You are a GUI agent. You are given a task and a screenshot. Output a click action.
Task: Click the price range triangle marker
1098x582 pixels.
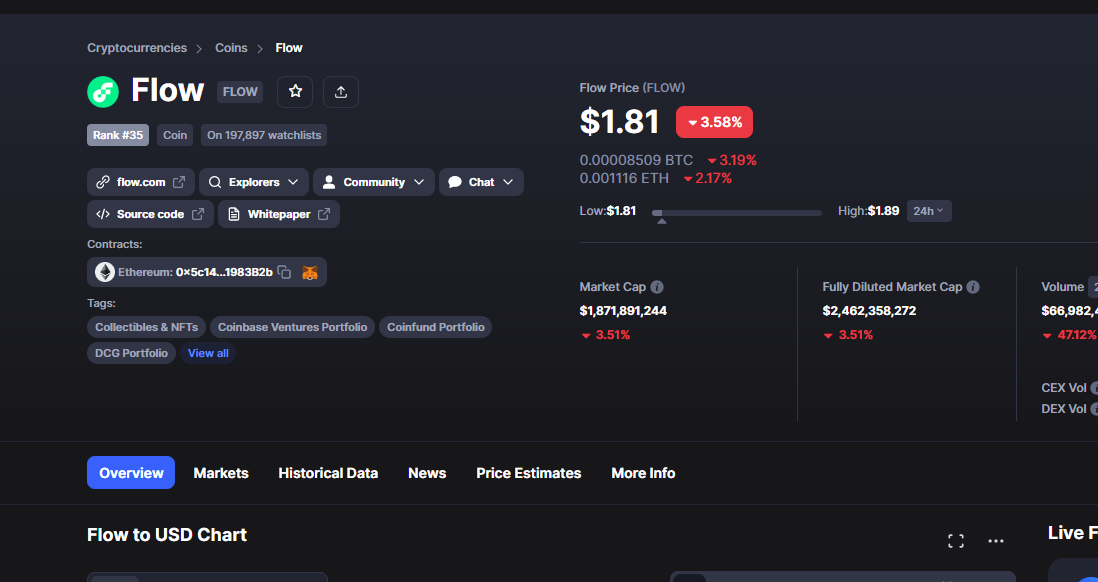[x=662, y=221]
